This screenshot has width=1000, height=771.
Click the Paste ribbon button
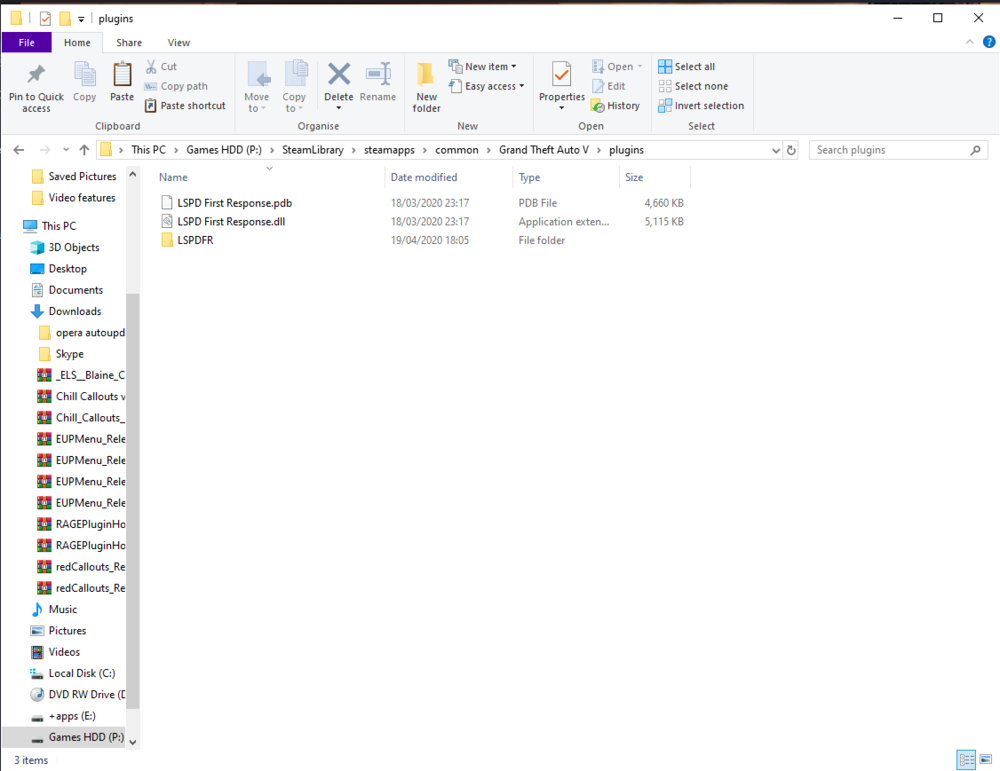tap(122, 82)
